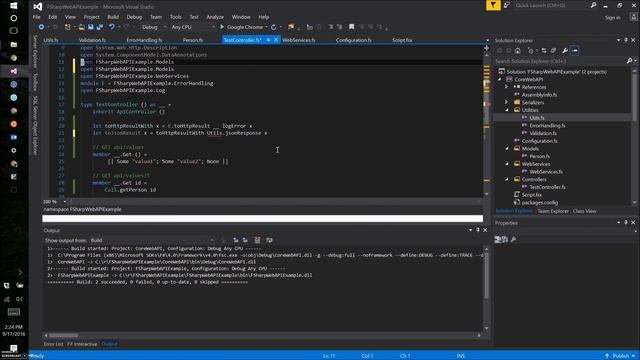Auto-hide pin the Output panel
Viewport: 640px width, 360px height.
[x=478, y=230]
